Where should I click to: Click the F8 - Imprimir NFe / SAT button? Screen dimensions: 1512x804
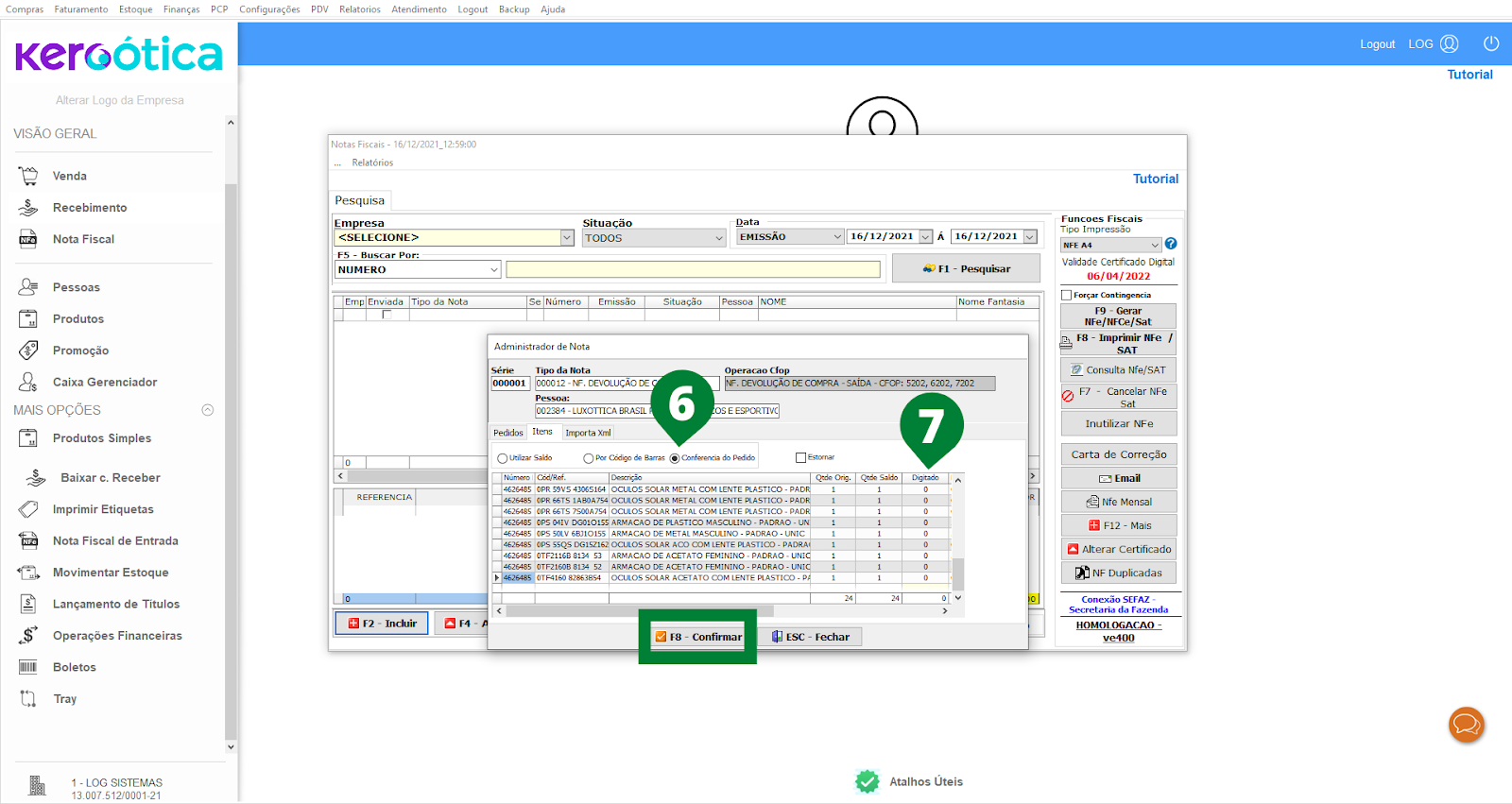pyautogui.click(x=1119, y=343)
